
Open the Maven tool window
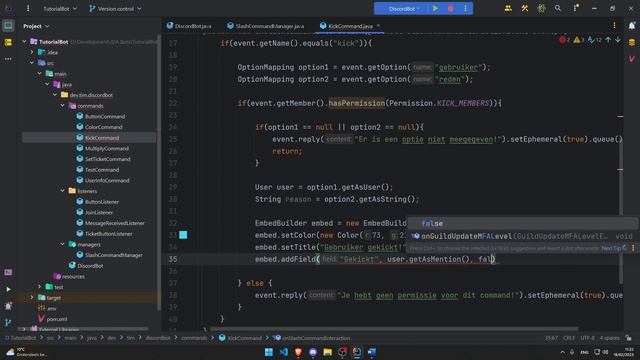[631, 59]
